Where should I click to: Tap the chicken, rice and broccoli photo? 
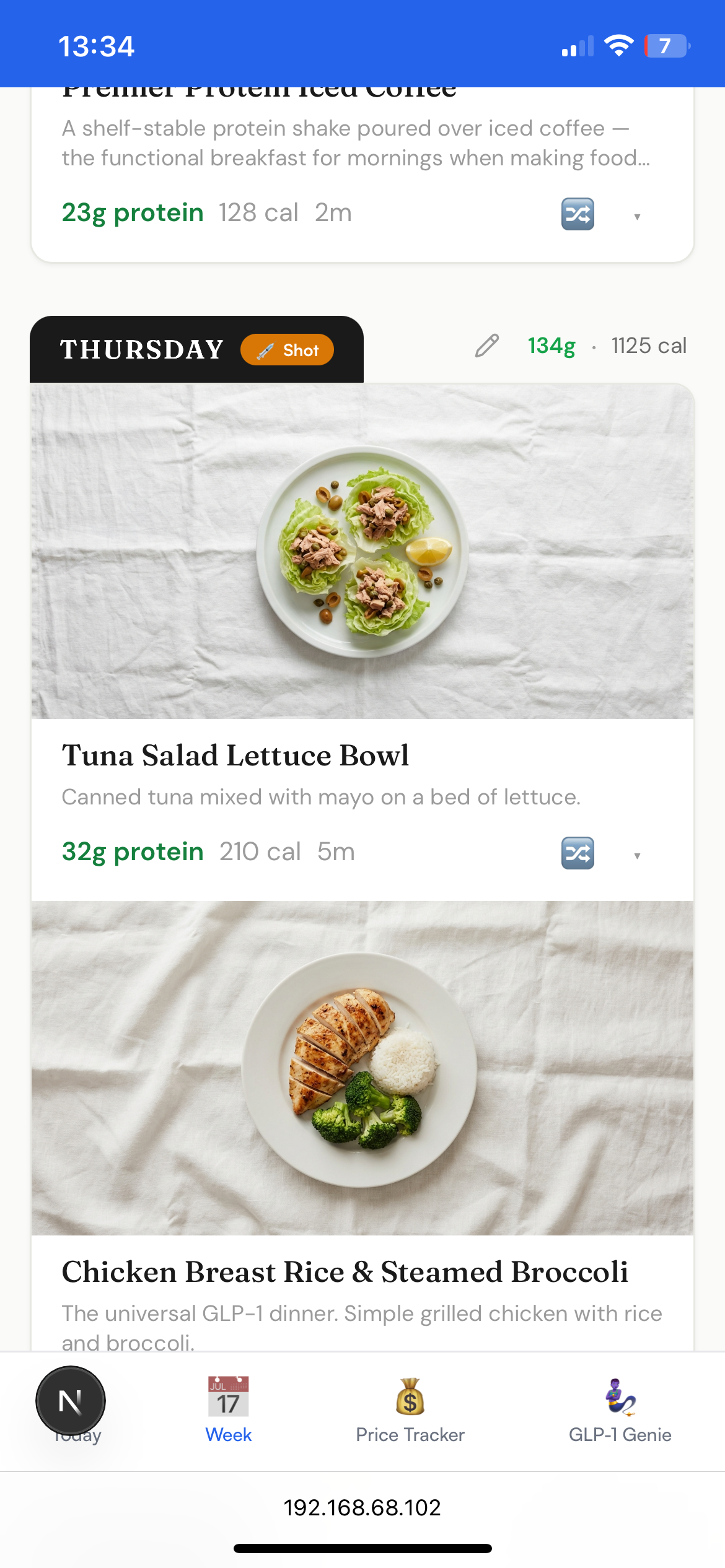362,1068
